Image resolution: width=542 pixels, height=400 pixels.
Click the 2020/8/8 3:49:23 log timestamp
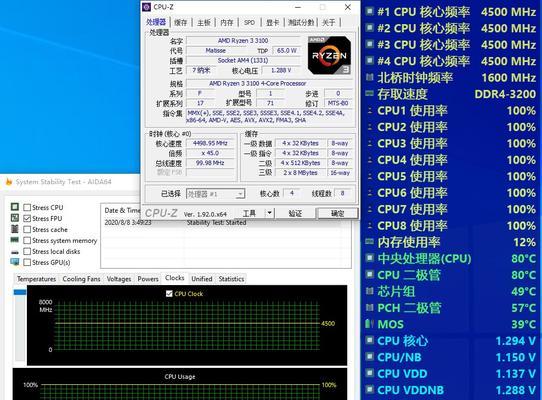(128, 222)
